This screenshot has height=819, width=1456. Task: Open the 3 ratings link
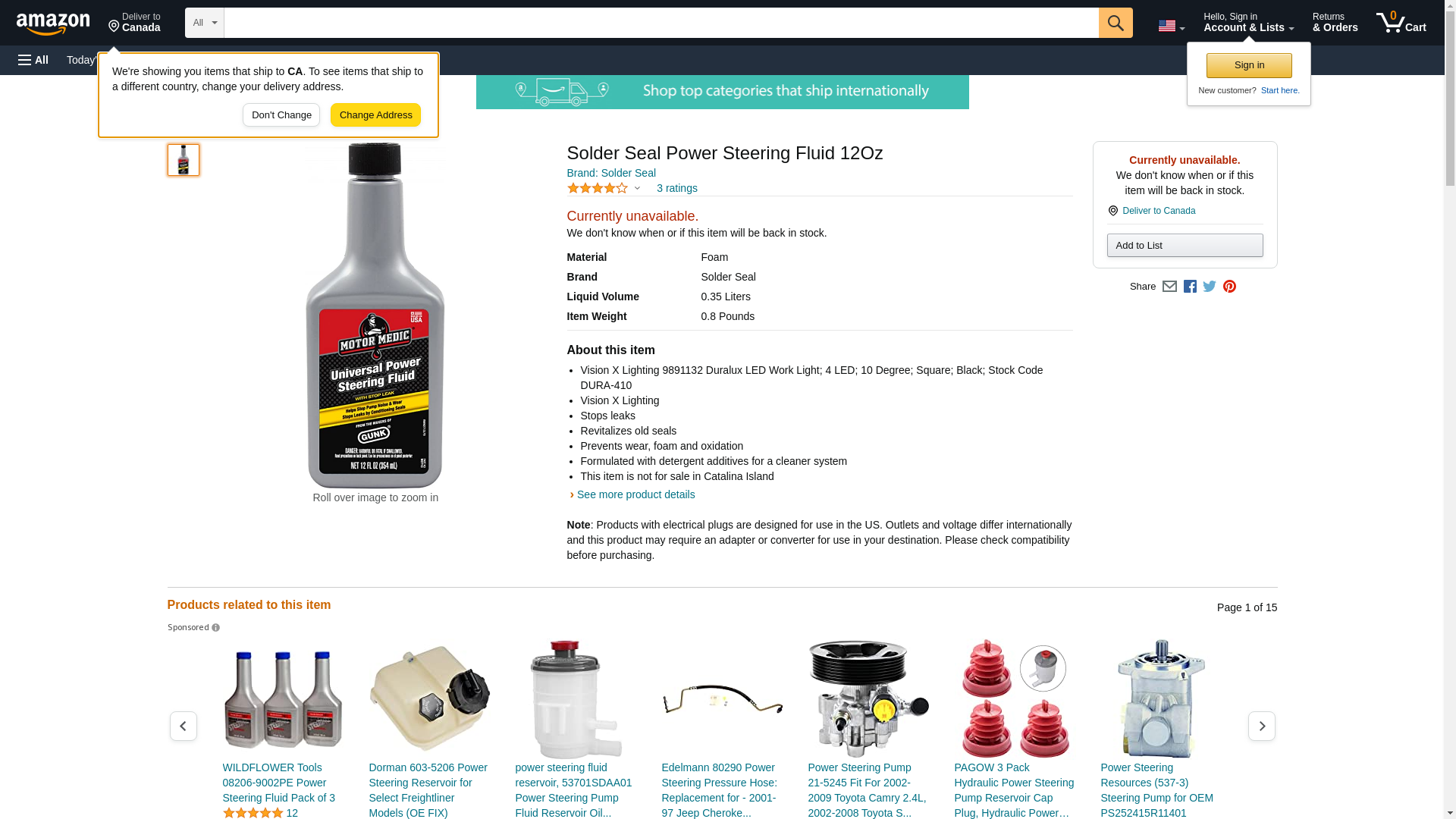(x=676, y=188)
